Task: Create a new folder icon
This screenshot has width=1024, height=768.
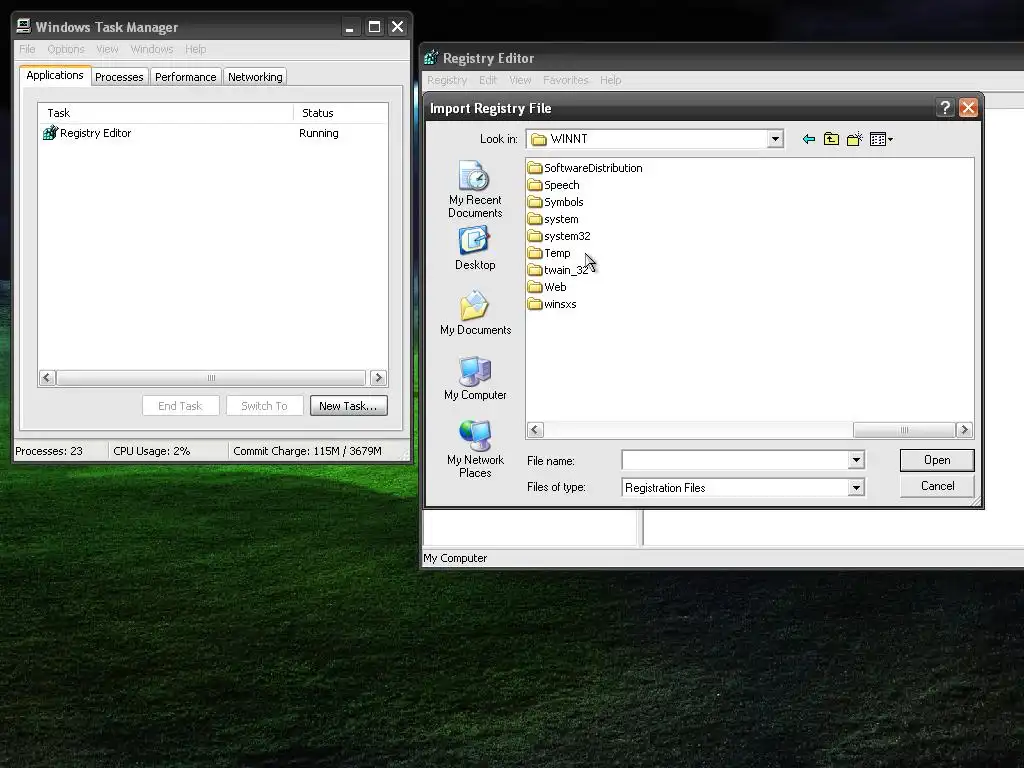Action: click(x=854, y=139)
